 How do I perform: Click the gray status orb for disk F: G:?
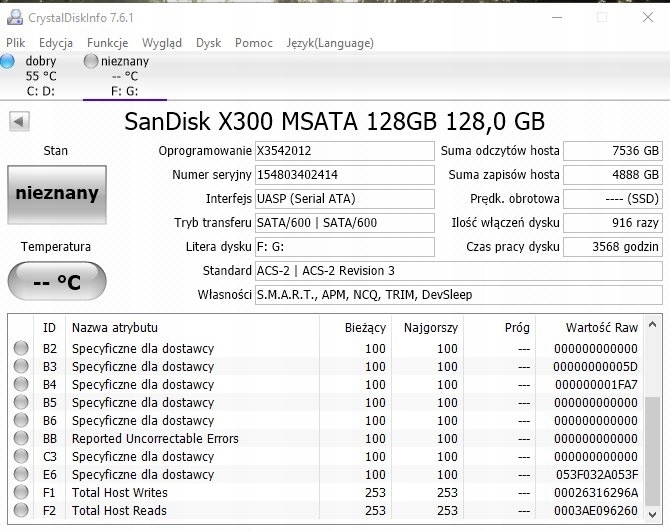click(91, 61)
